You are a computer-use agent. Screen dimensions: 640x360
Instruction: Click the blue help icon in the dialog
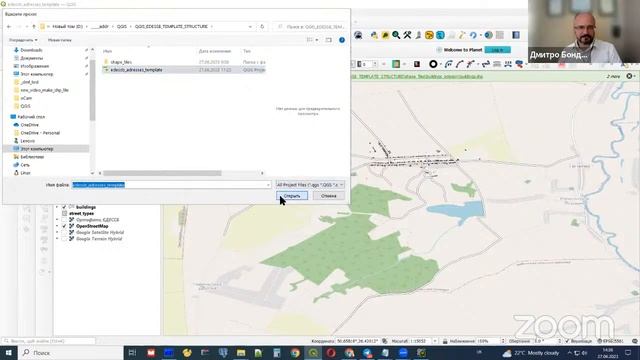pyautogui.click(x=342, y=40)
